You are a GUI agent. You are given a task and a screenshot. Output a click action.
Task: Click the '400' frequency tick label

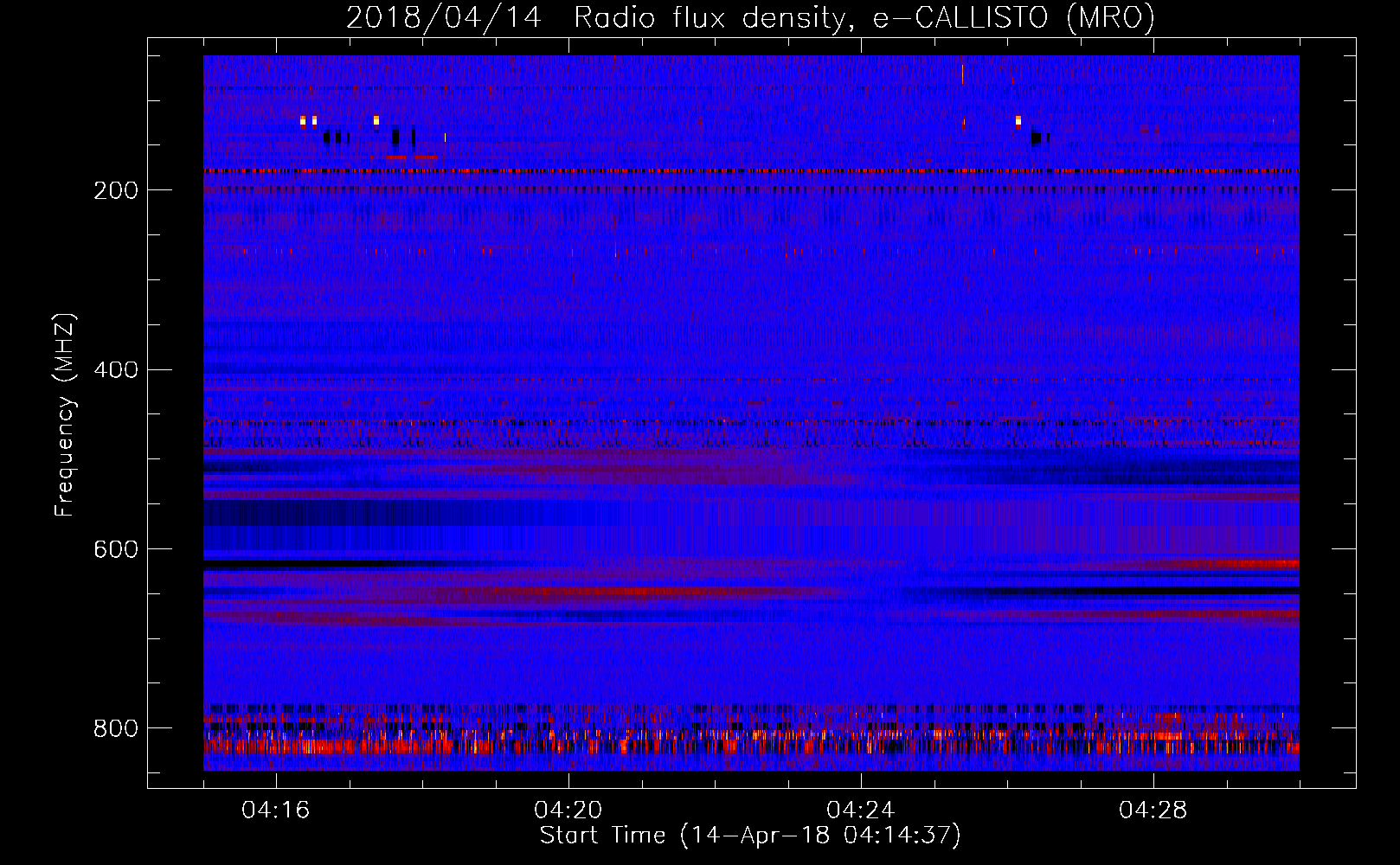click(x=116, y=370)
